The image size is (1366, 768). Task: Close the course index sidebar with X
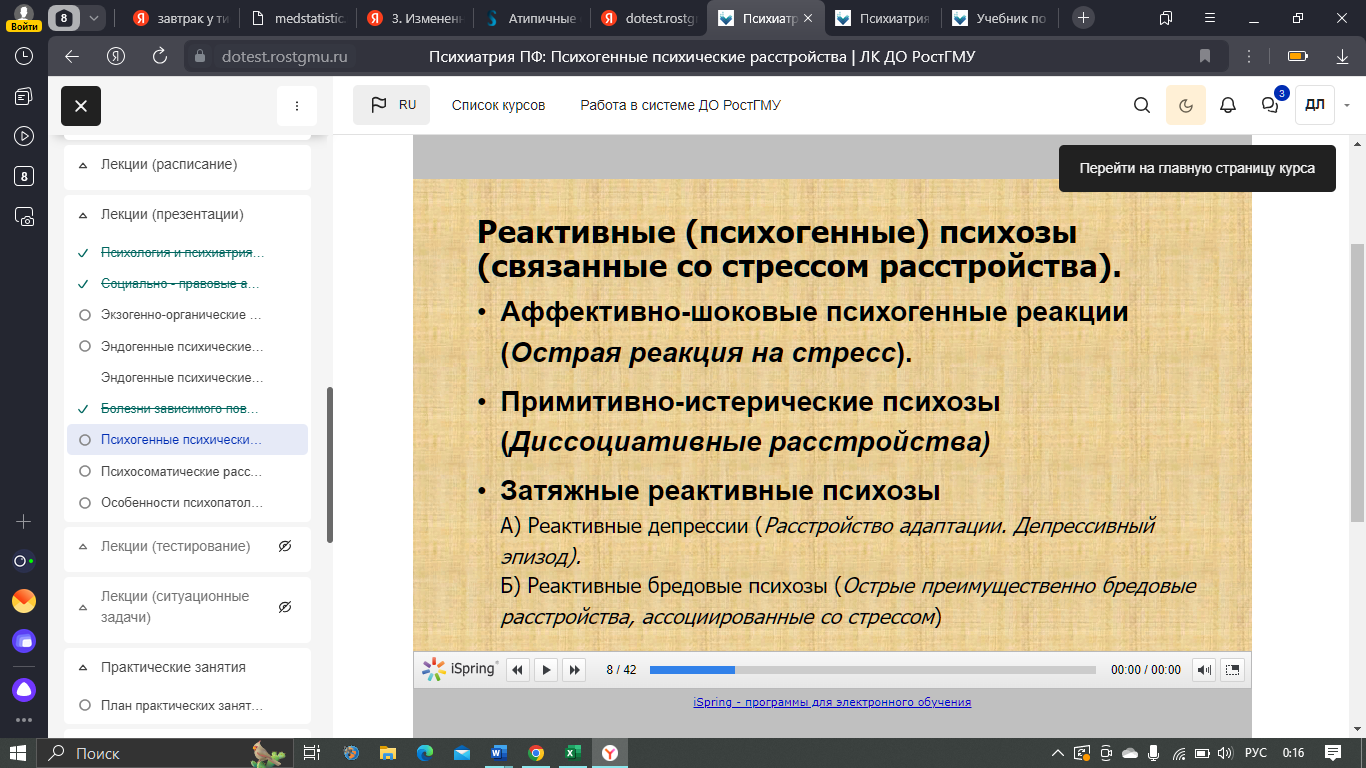pyautogui.click(x=81, y=106)
